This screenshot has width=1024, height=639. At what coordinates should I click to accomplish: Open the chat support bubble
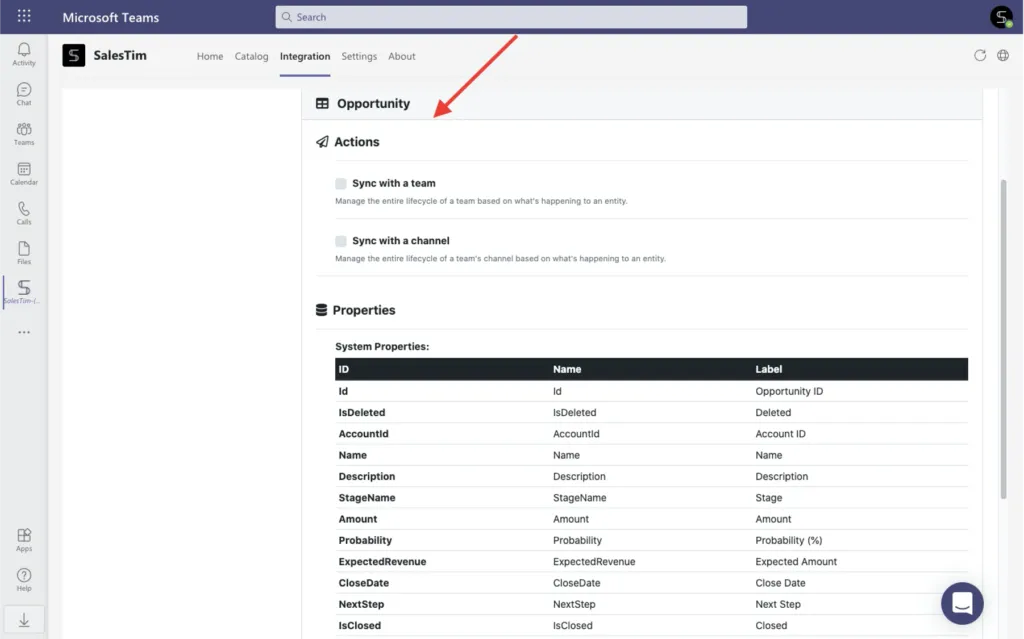[962, 603]
